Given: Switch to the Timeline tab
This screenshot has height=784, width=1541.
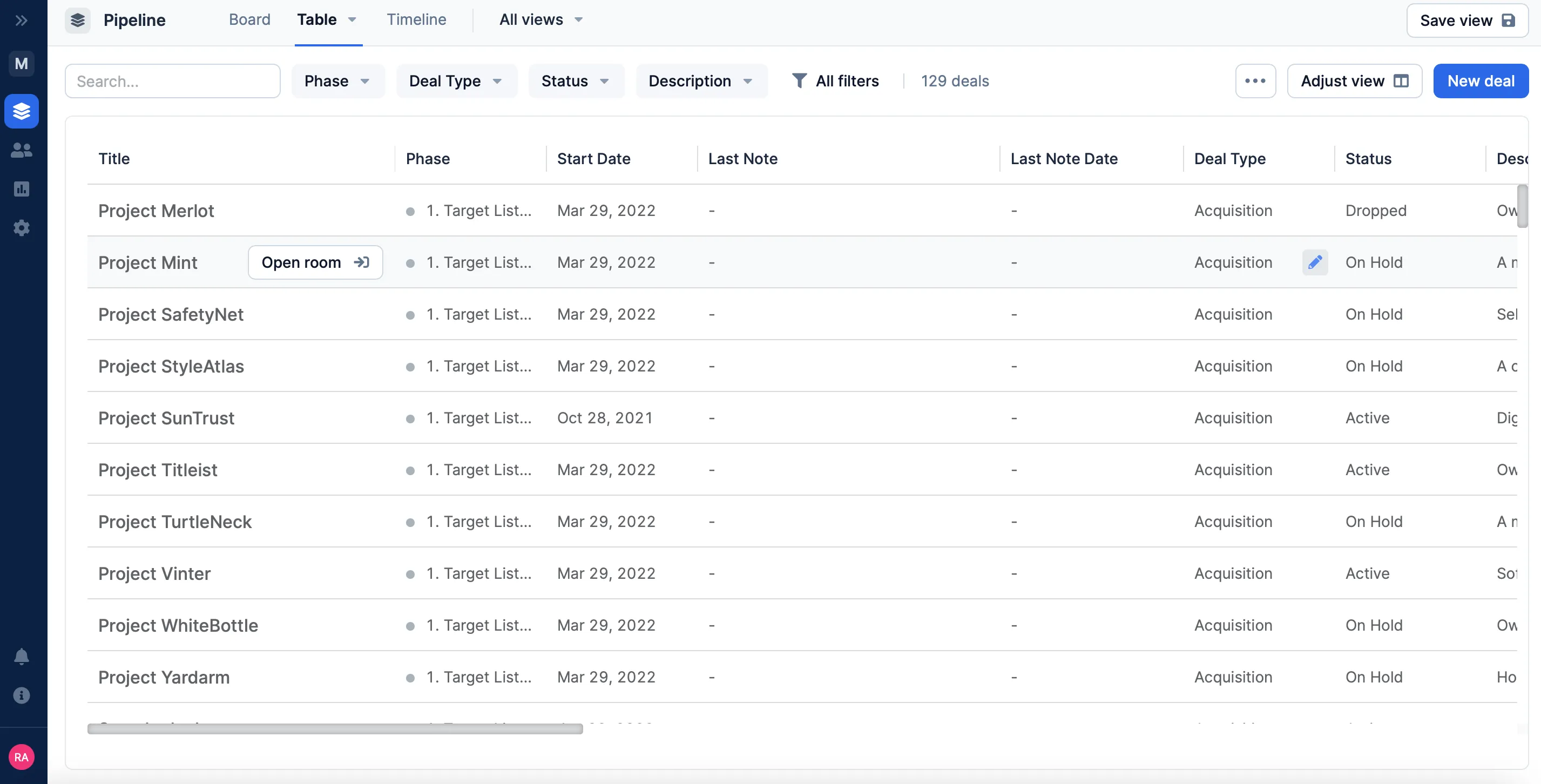Looking at the screenshot, I should (416, 20).
